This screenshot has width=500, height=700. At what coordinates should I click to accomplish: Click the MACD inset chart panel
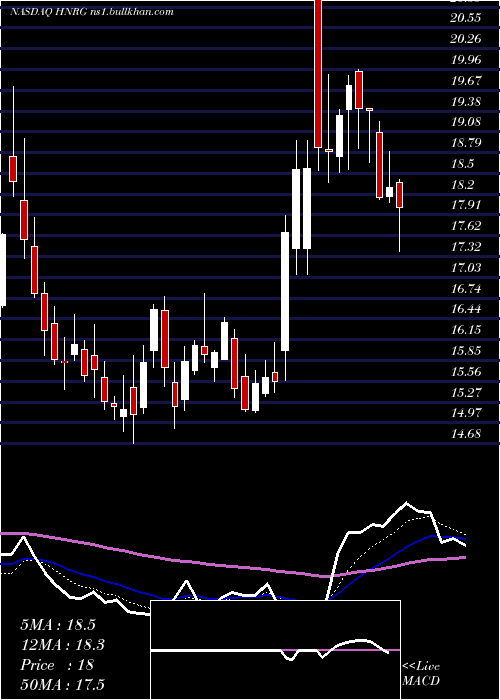(x=275, y=650)
